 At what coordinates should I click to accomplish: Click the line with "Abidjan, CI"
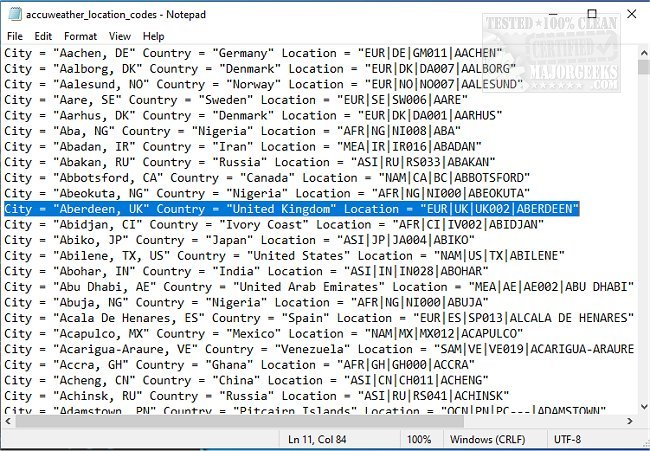pos(274,225)
